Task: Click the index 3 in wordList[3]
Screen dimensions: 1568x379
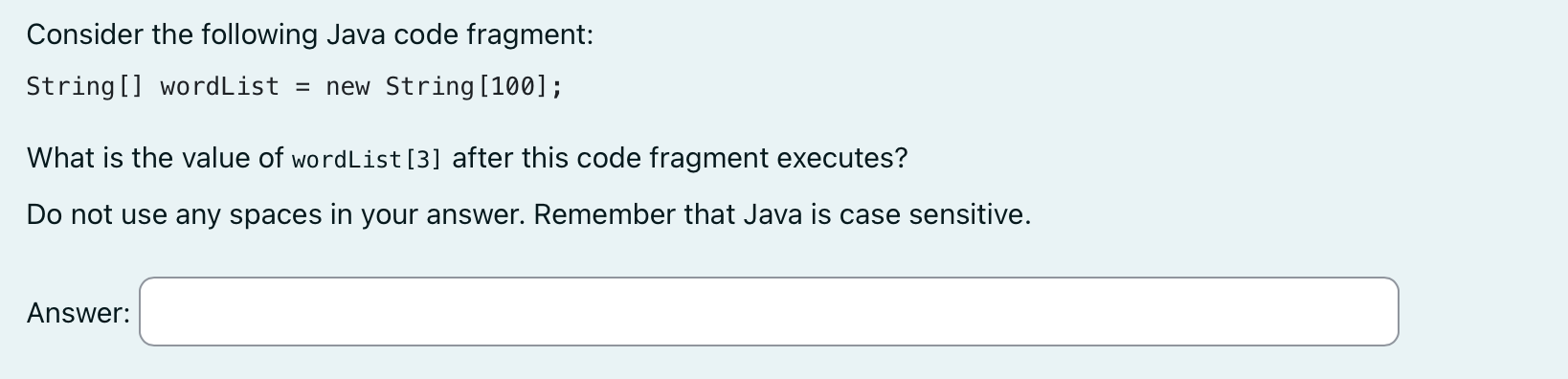Action: click(424, 160)
